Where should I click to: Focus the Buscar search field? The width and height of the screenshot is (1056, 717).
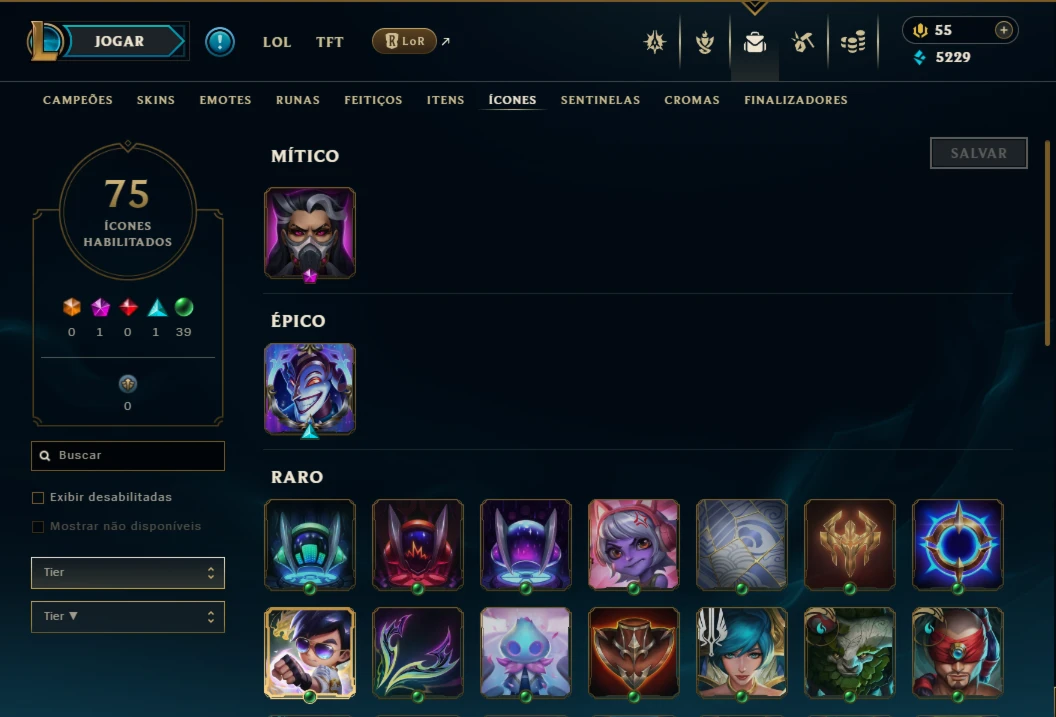click(128, 456)
